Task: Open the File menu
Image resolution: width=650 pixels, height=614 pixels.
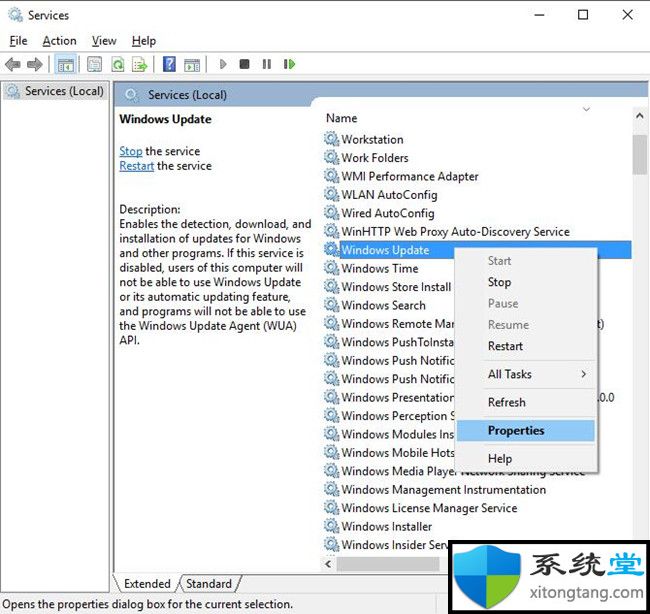Action: (18, 41)
